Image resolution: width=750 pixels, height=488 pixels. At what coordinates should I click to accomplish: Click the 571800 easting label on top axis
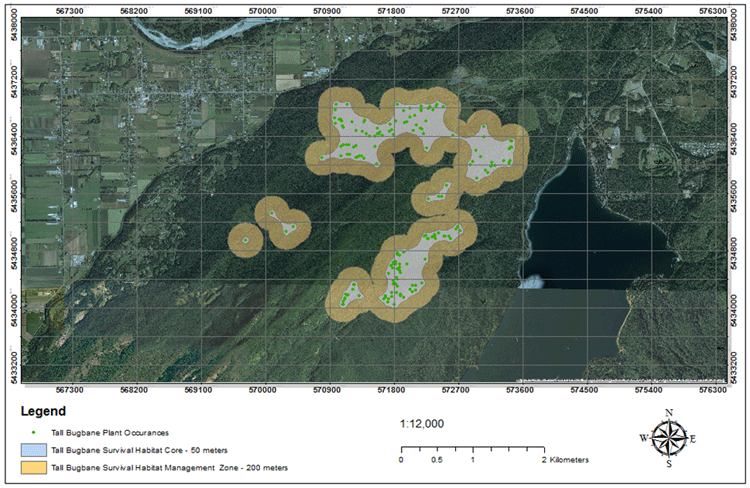click(x=391, y=9)
